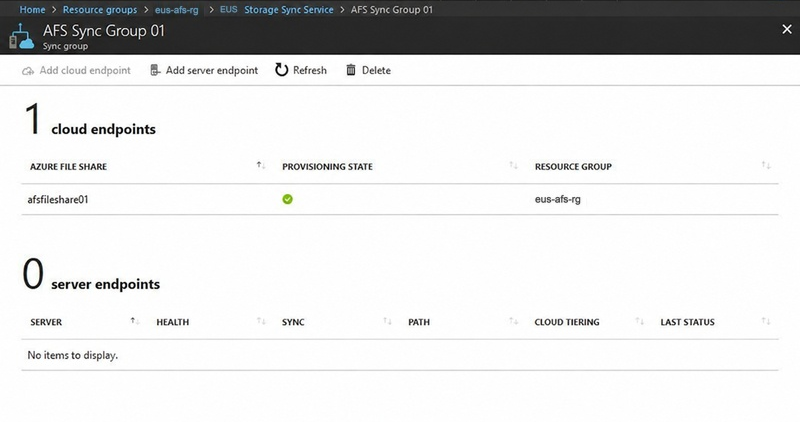Click the PROVISIONING STATE column header
The height and width of the screenshot is (422, 800).
328,166
